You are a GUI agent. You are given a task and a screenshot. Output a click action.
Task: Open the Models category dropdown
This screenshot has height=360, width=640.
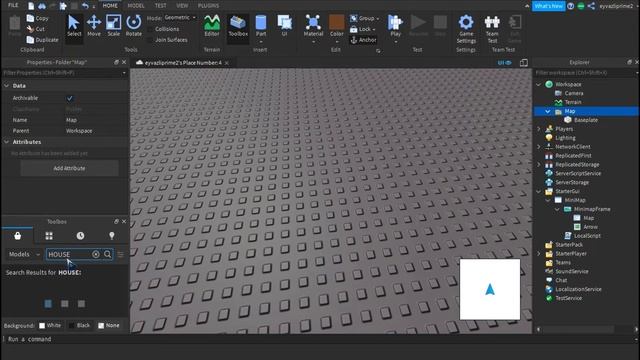24,254
